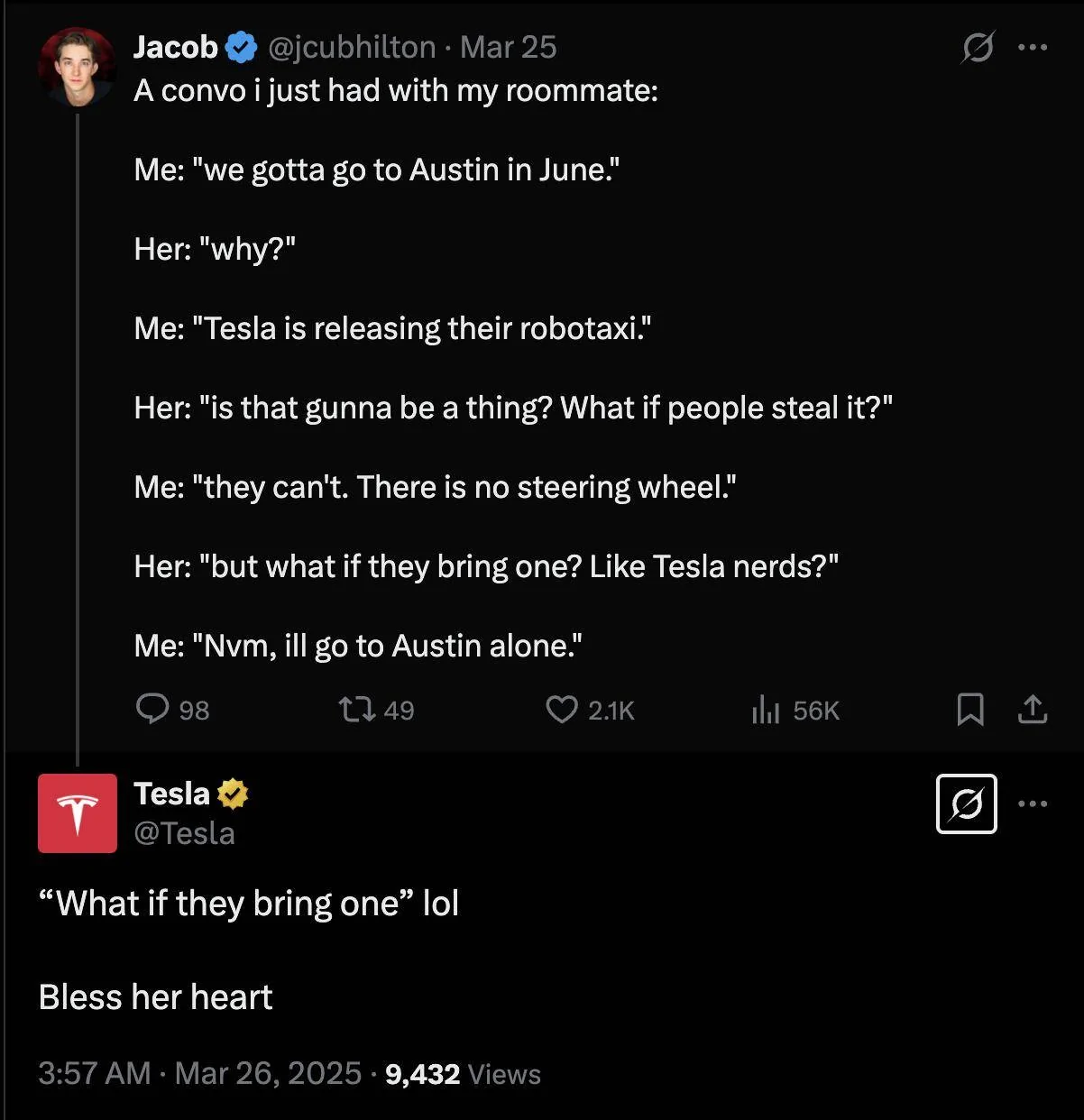Open Jacob's profile picture

pyautogui.click(x=77, y=66)
